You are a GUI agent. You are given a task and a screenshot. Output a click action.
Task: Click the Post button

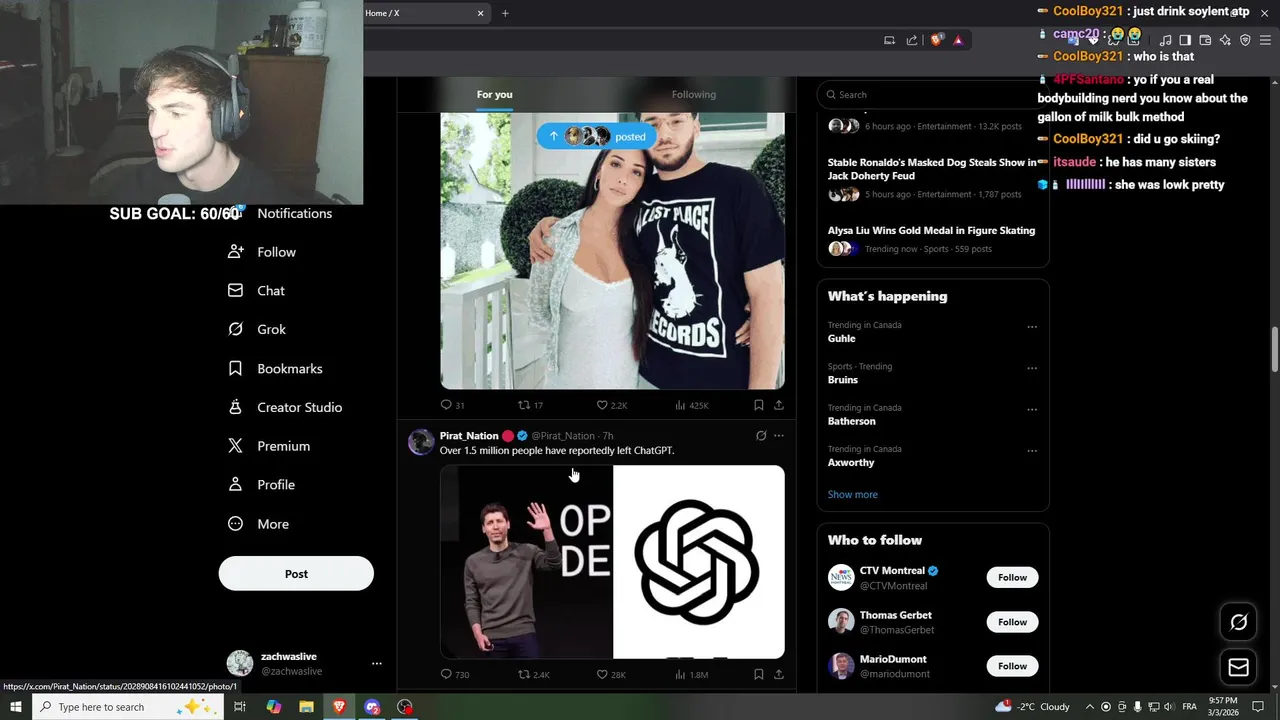(x=296, y=574)
